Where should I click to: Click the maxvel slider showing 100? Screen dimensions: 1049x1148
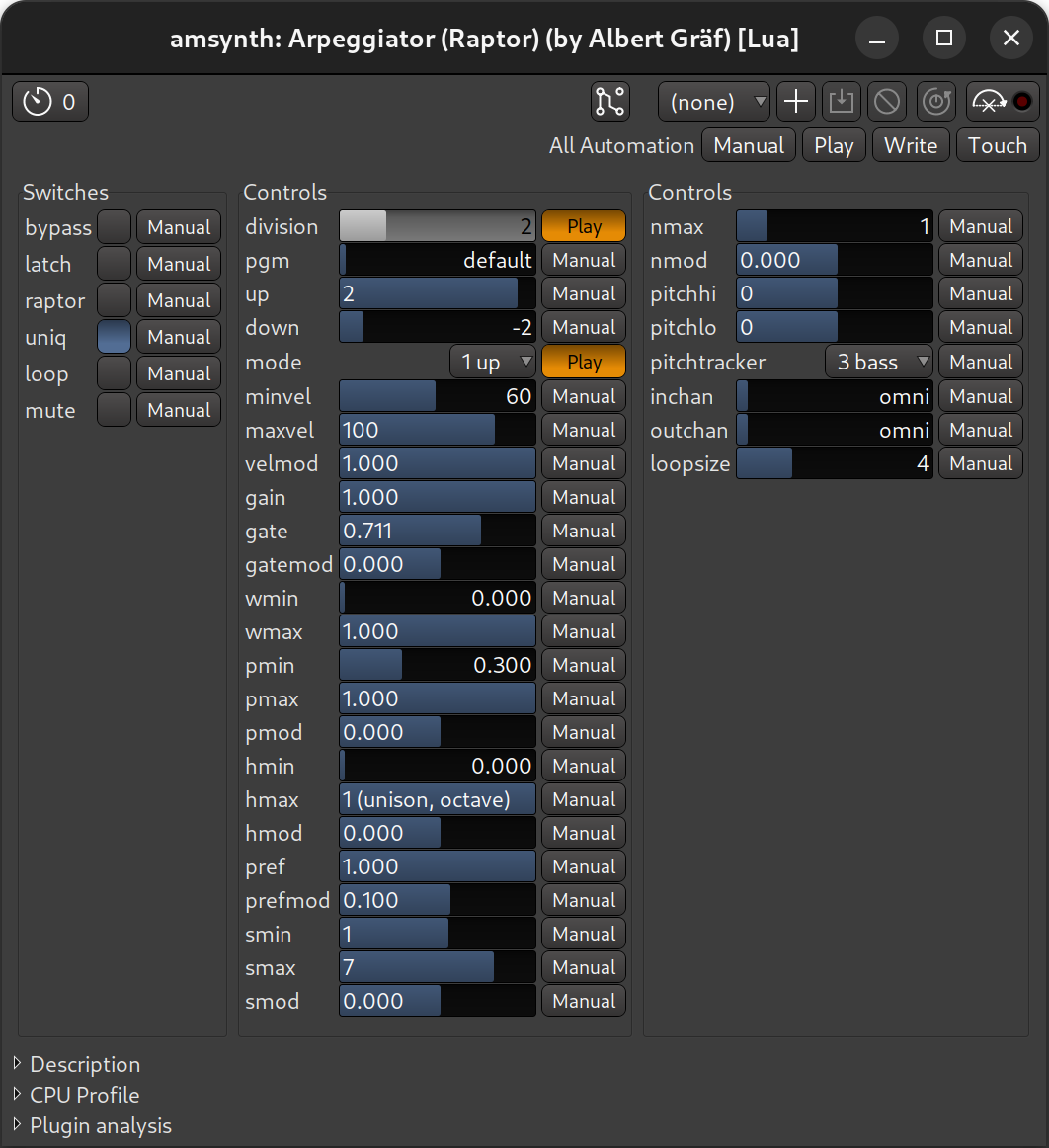pos(438,430)
